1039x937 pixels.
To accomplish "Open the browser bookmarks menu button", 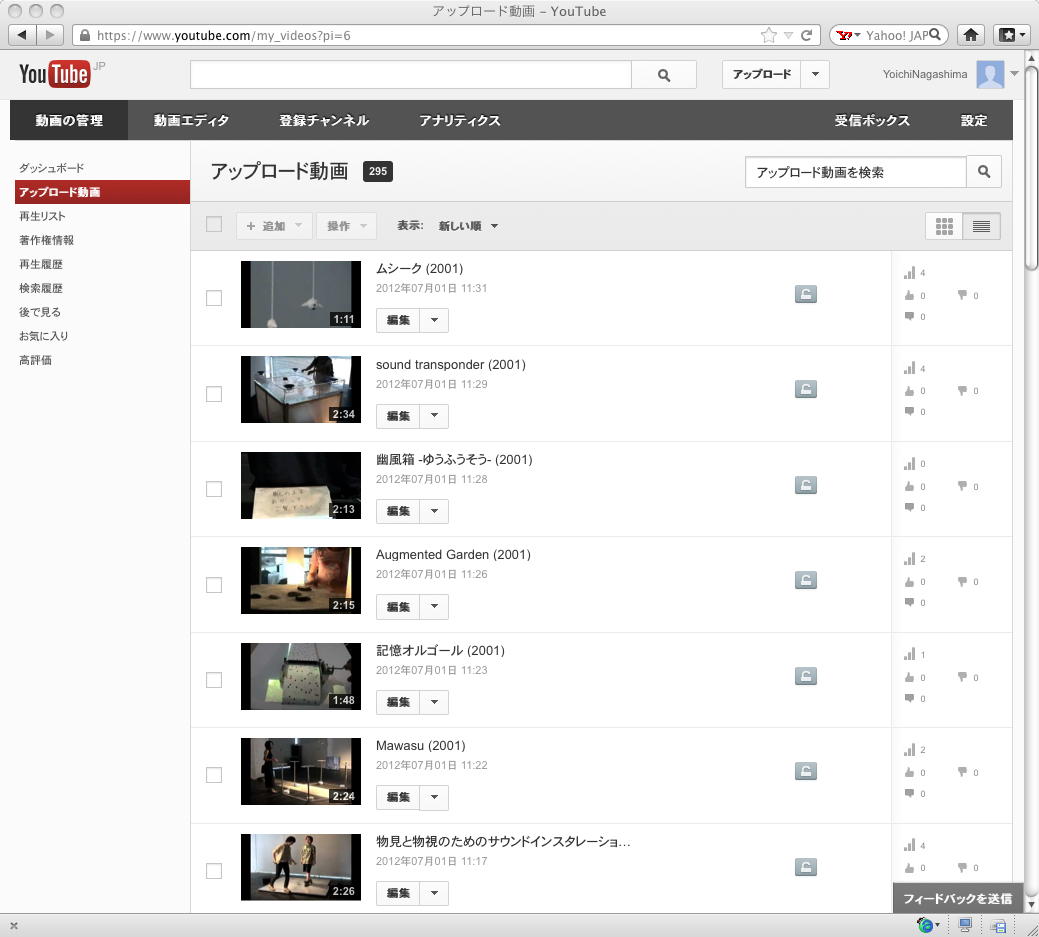I will pyautogui.click(x=1012, y=35).
